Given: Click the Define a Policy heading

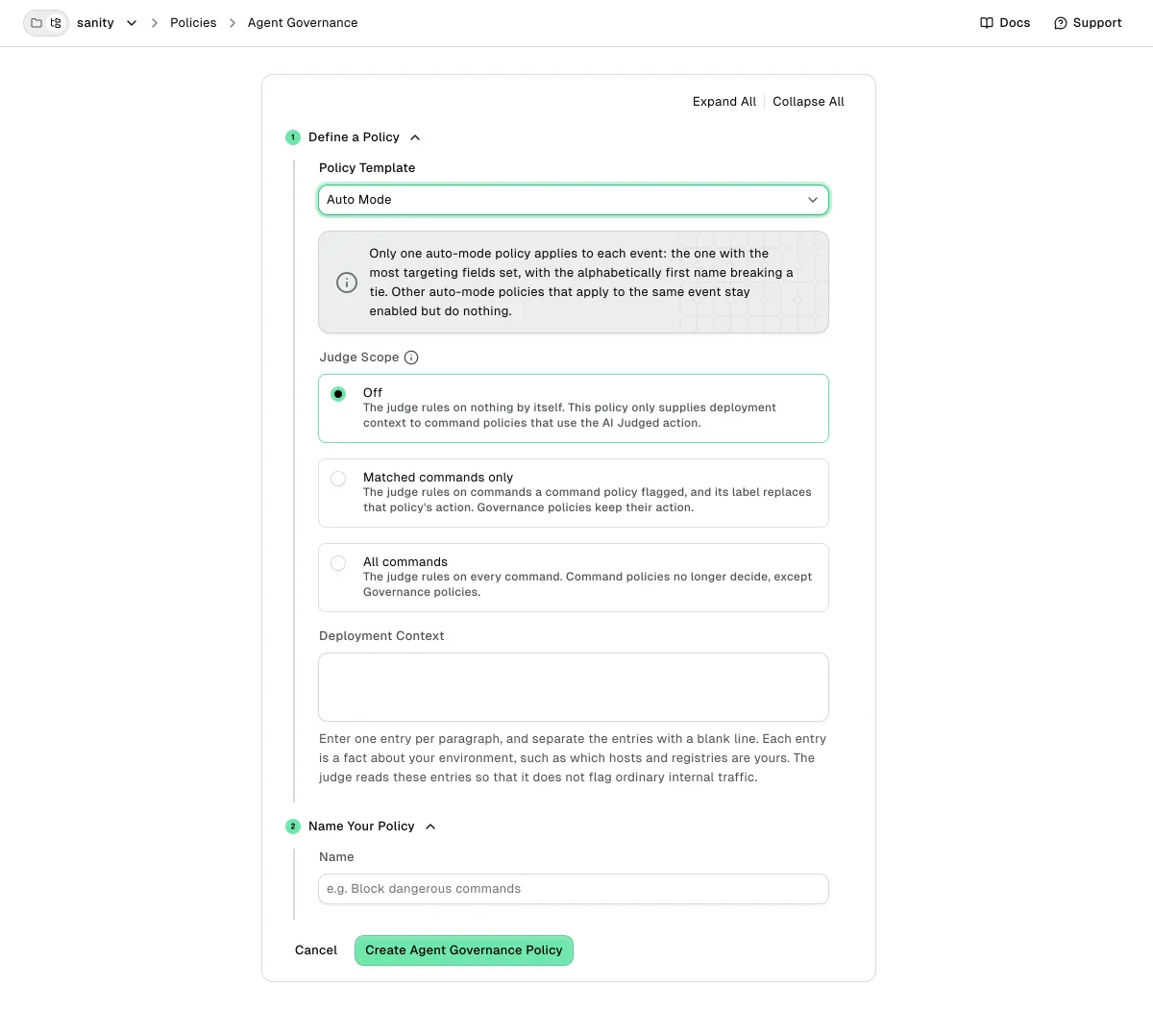Looking at the screenshot, I should [x=354, y=137].
